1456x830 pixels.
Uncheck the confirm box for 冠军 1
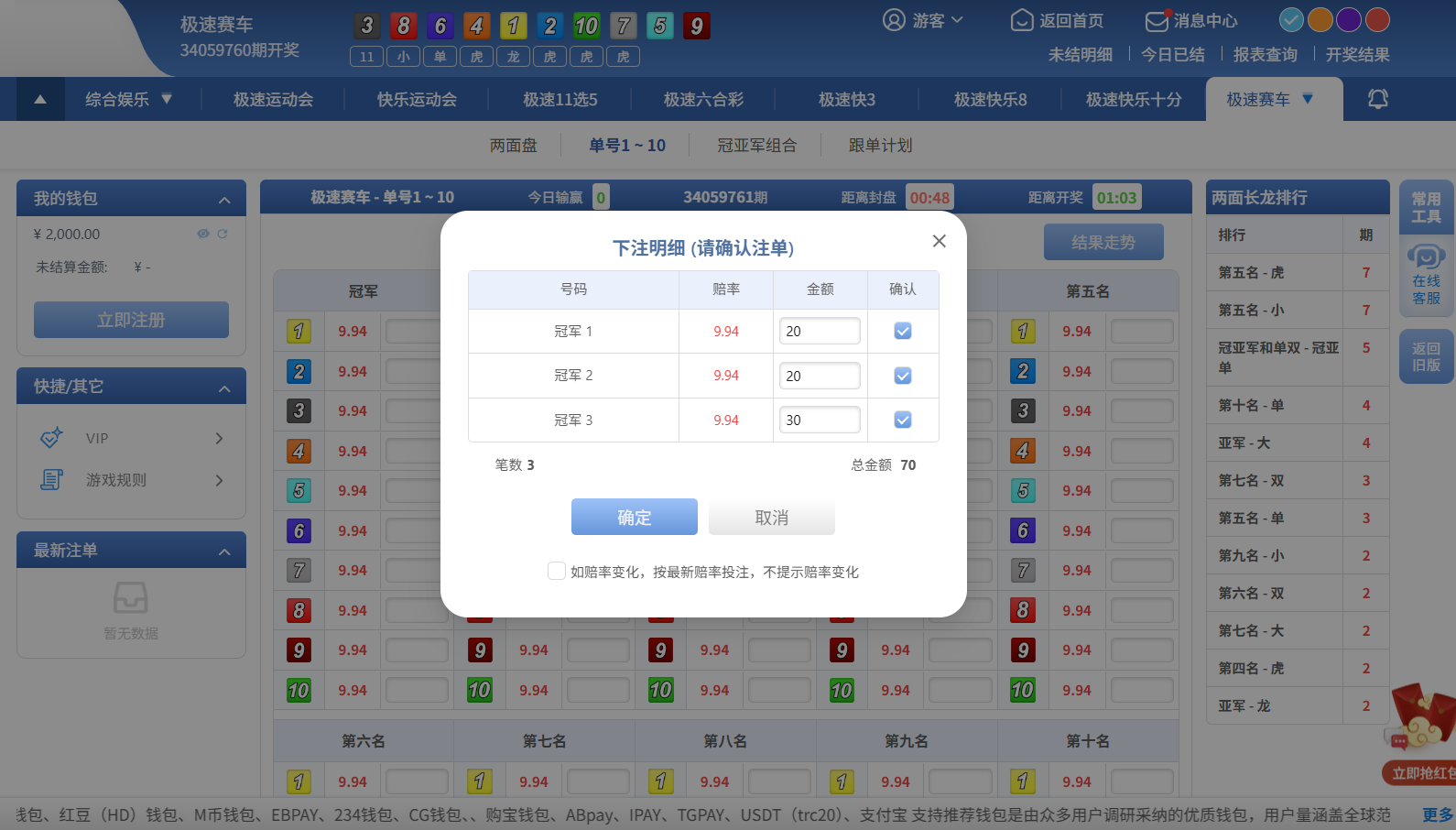click(x=903, y=331)
